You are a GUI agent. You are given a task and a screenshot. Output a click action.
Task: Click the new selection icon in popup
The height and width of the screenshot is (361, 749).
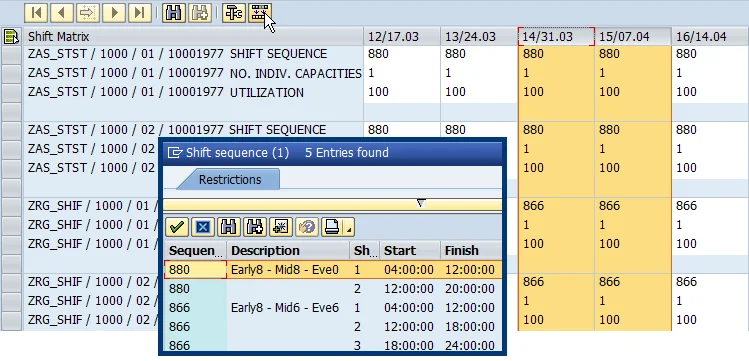point(280,227)
